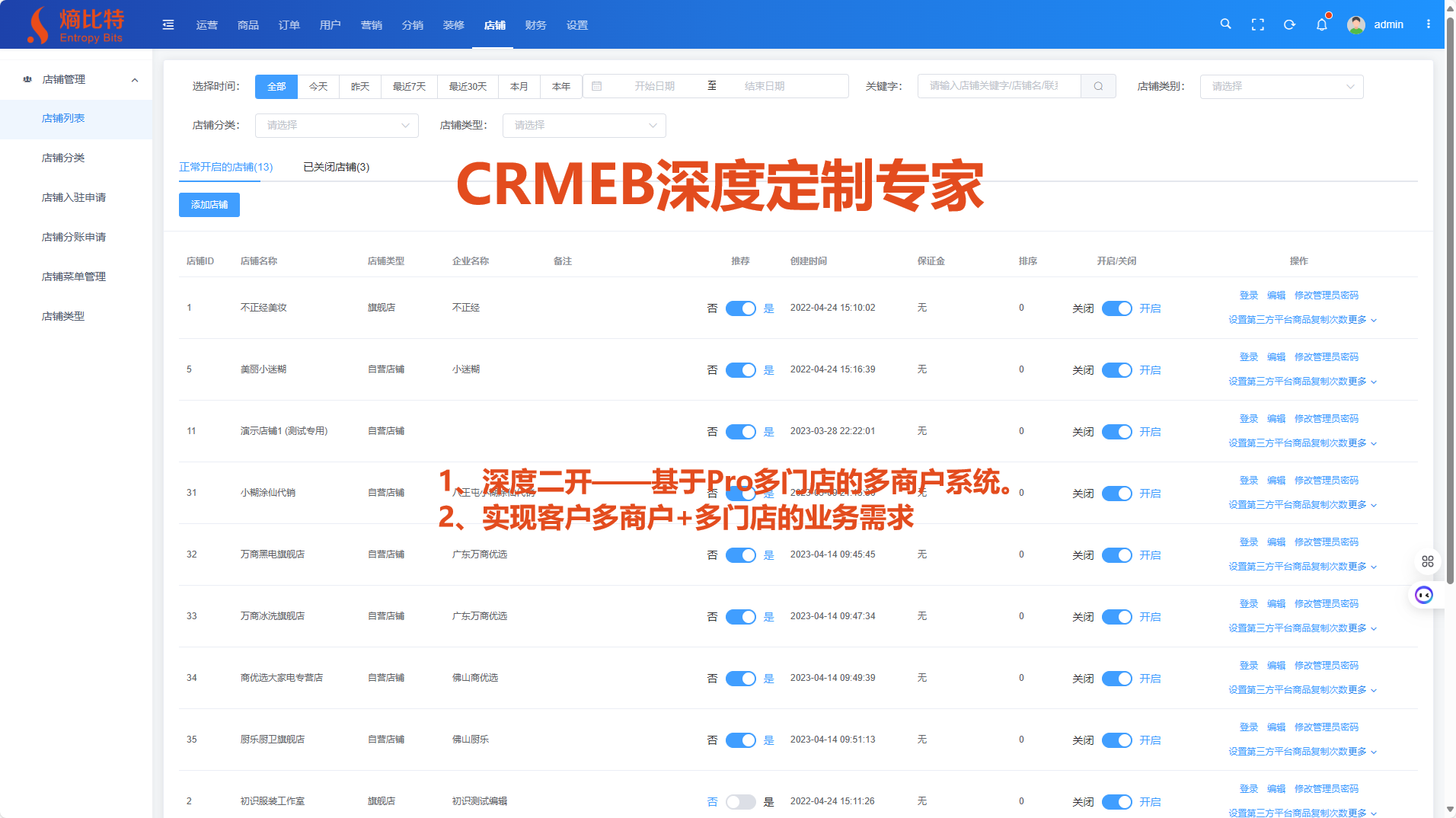
Task: Collapse the sidebar with the menu fold icon
Action: pyautogui.click(x=168, y=25)
